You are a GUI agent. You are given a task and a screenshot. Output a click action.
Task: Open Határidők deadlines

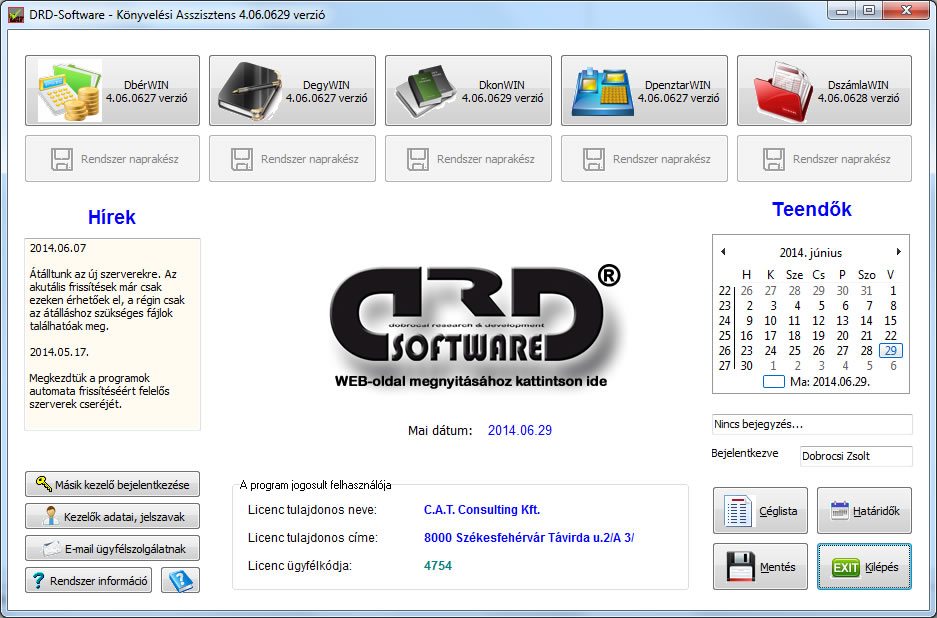point(864,510)
